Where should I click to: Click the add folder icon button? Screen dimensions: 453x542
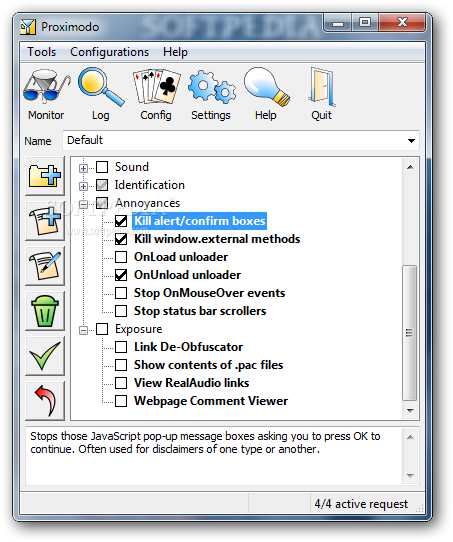pos(45,176)
